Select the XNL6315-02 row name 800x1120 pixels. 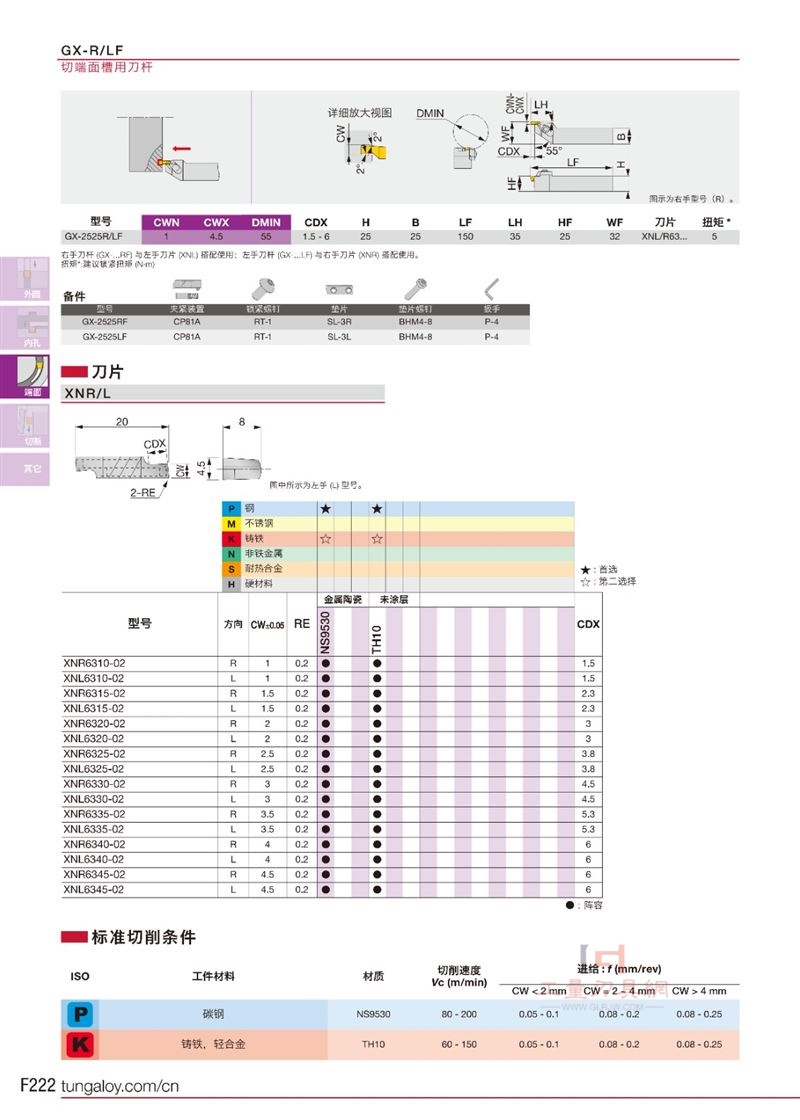point(93,709)
